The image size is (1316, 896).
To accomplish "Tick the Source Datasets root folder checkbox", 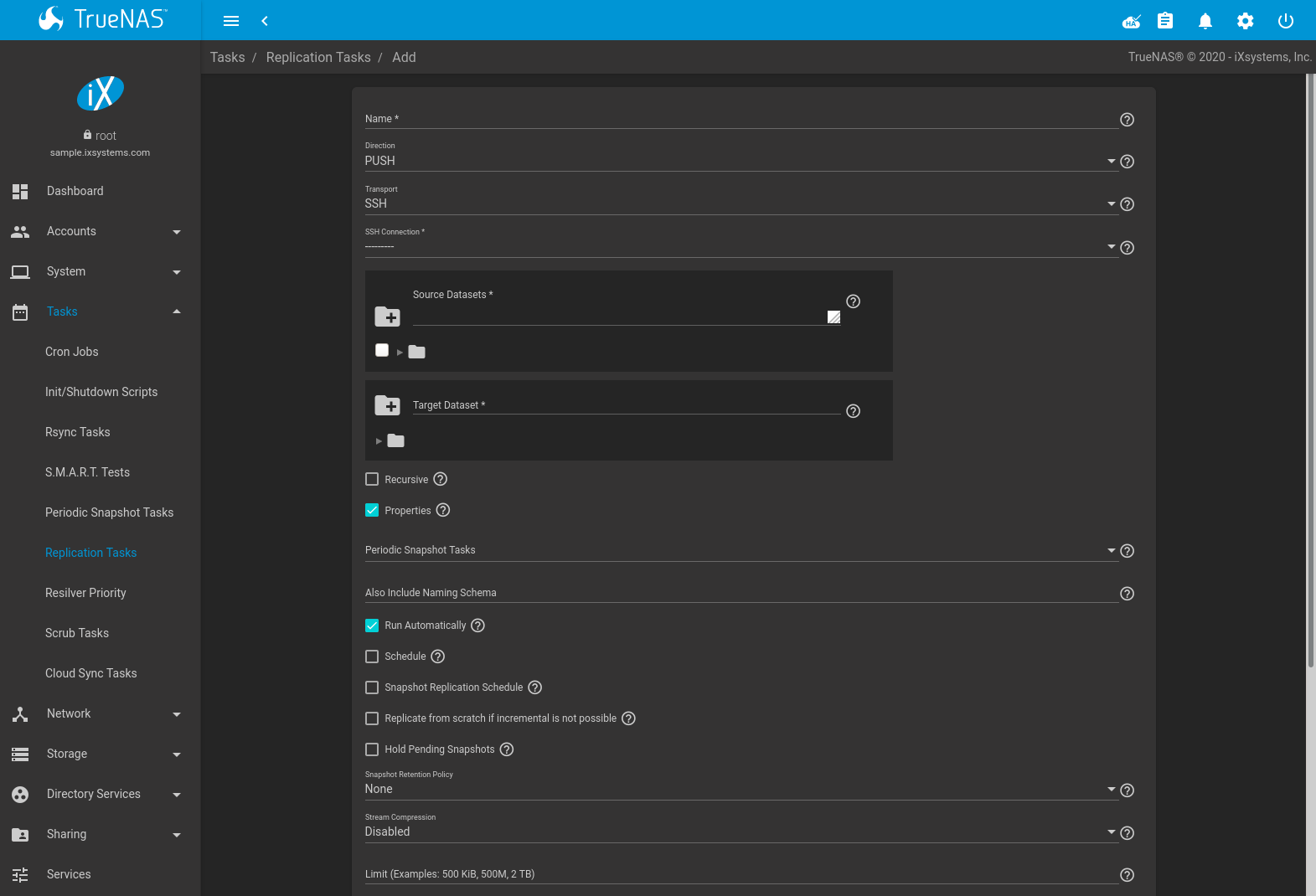I will [x=382, y=350].
